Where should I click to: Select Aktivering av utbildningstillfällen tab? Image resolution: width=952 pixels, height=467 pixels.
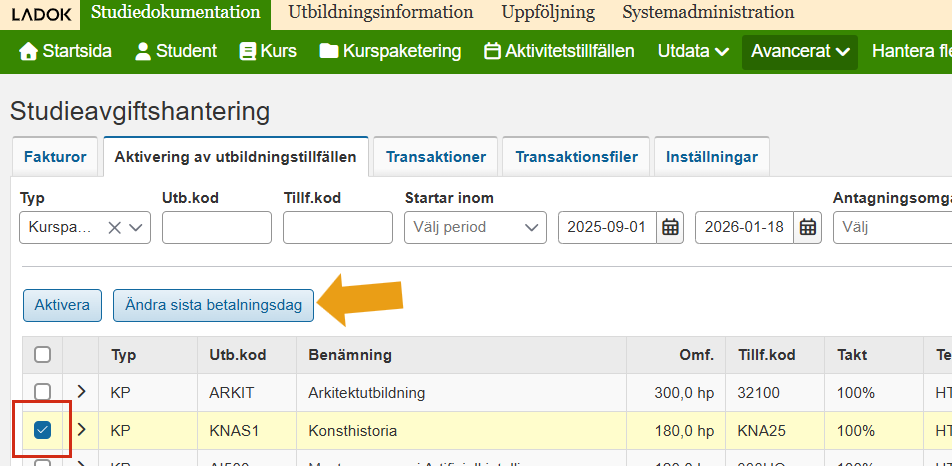pyautogui.click(x=236, y=157)
